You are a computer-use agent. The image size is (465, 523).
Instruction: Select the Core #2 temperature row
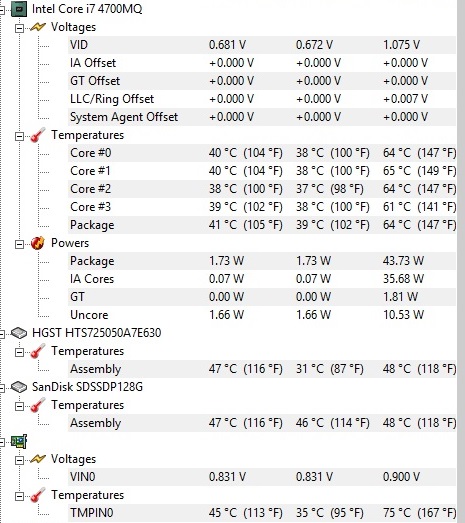262,189
